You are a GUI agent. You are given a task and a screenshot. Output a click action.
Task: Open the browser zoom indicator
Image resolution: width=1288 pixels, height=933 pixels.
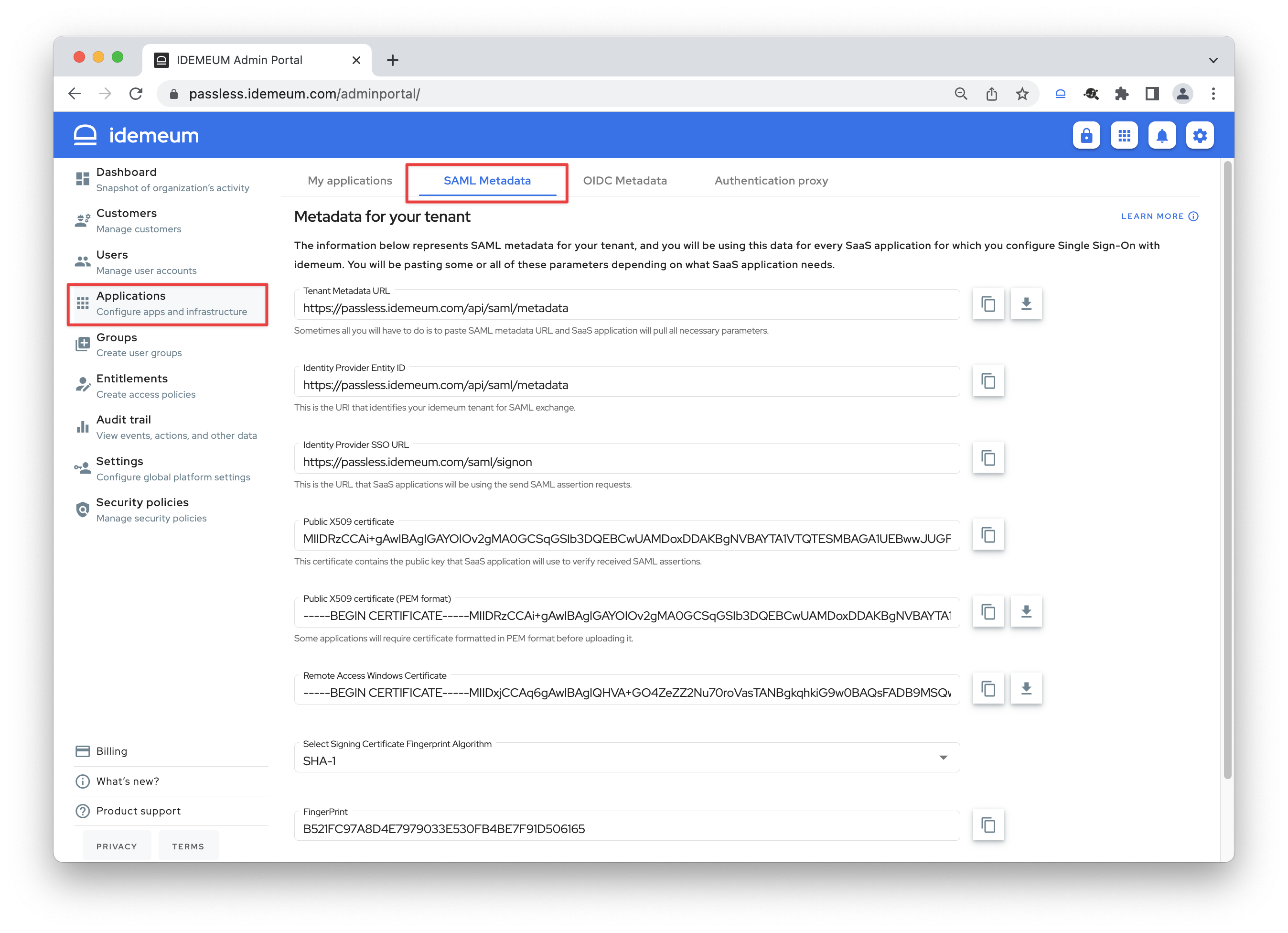(x=960, y=94)
